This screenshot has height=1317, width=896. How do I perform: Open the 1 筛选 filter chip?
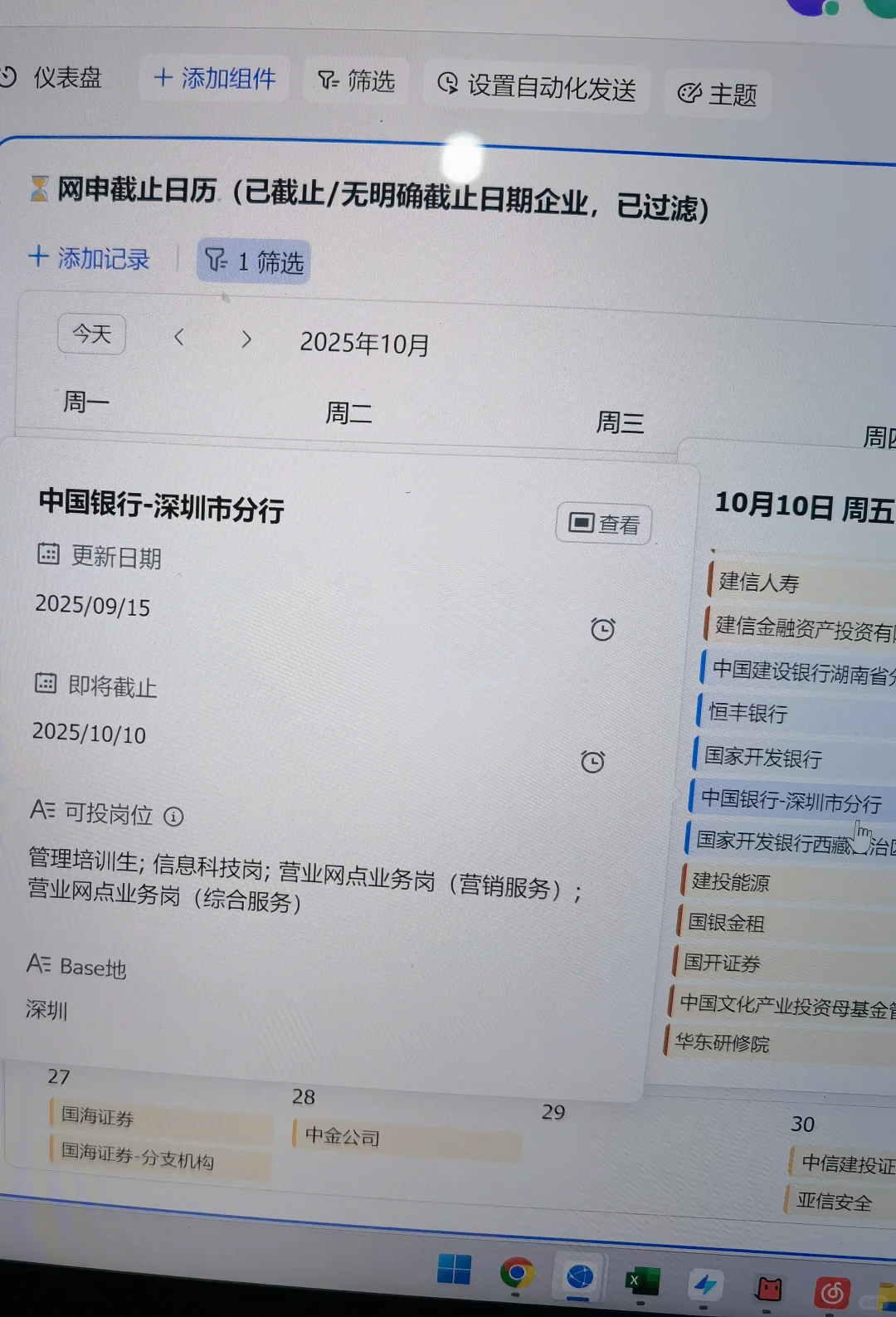[x=253, y=262]
